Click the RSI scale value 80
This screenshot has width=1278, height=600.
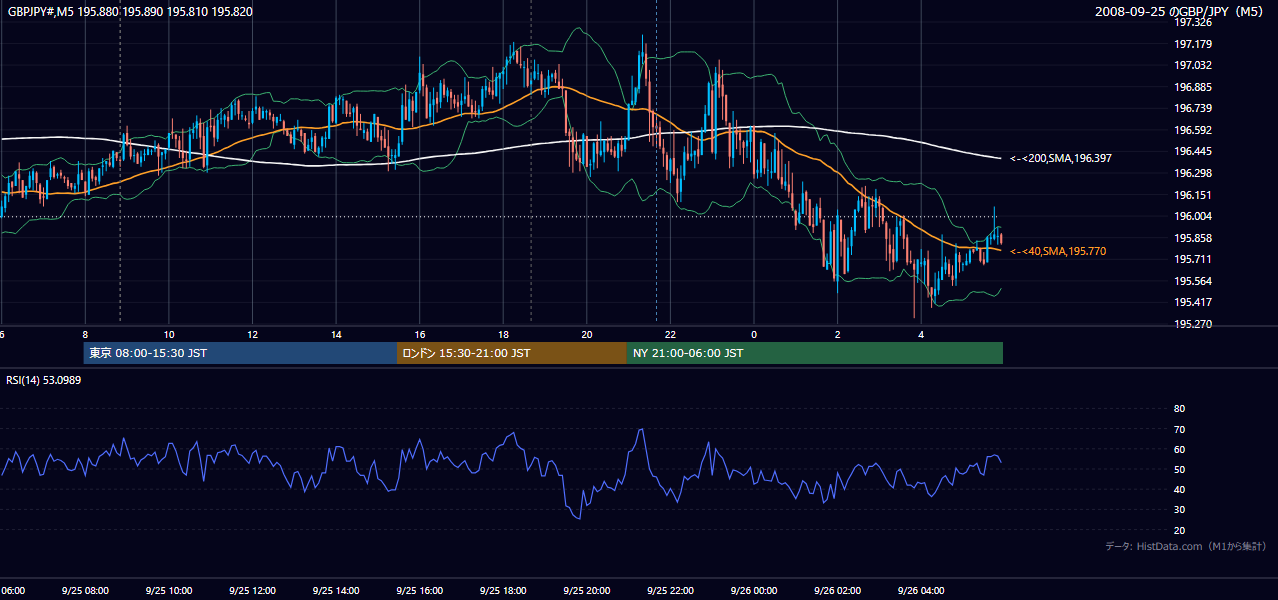(x=1179, y=409)
